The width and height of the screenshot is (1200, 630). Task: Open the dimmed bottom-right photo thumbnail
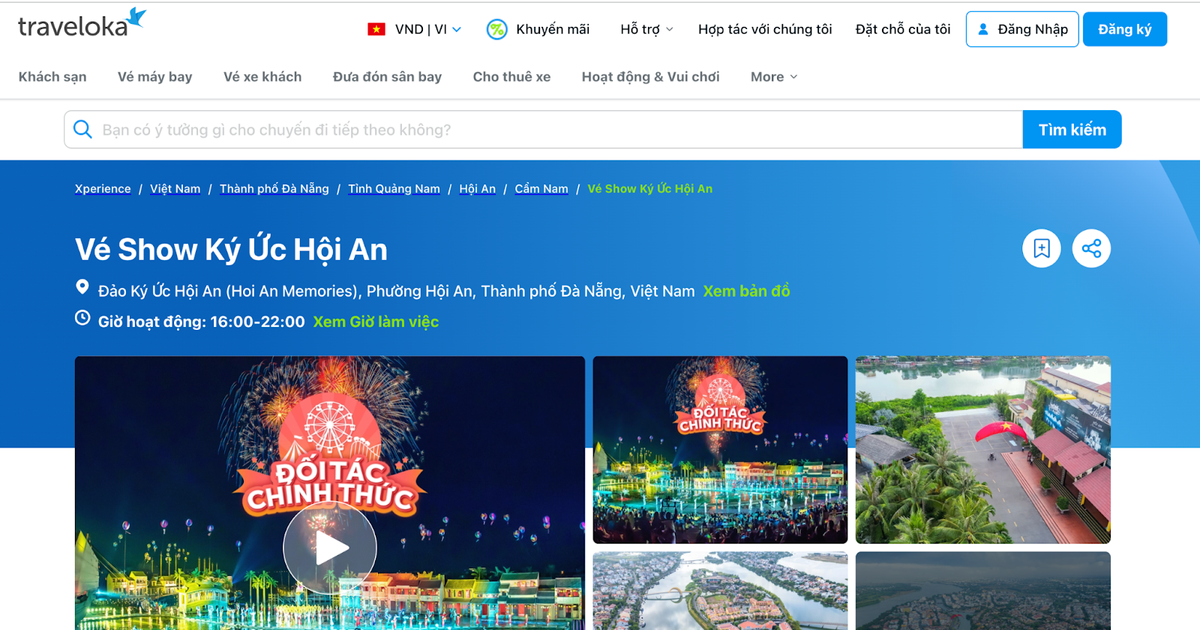(983, 591)
